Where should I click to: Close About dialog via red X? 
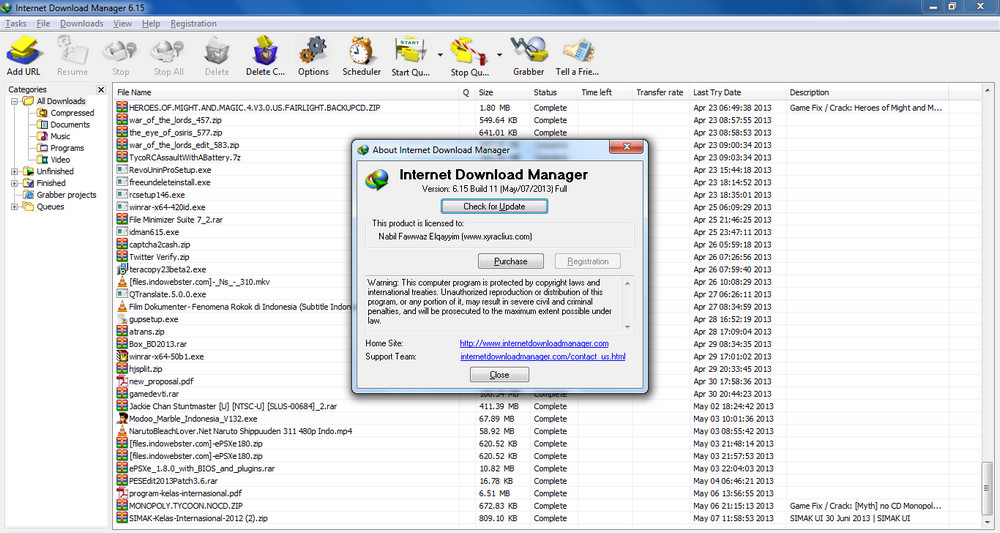click(626, 147)
